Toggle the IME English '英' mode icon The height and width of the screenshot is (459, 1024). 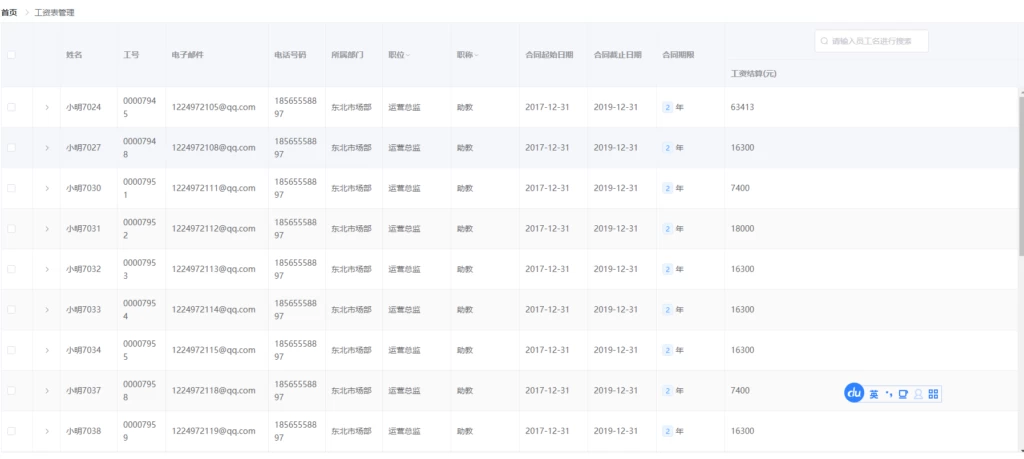[x=874, y=394]
